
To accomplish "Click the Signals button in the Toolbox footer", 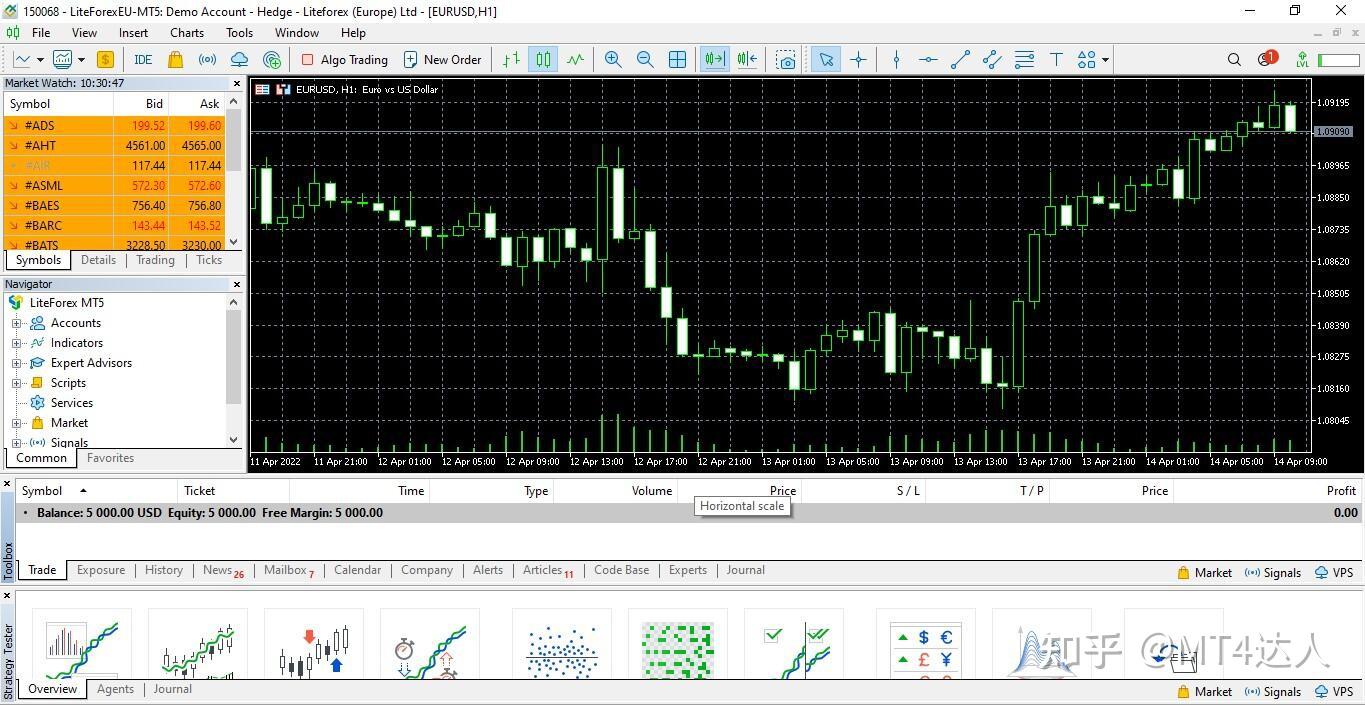I will (1272, 573).
